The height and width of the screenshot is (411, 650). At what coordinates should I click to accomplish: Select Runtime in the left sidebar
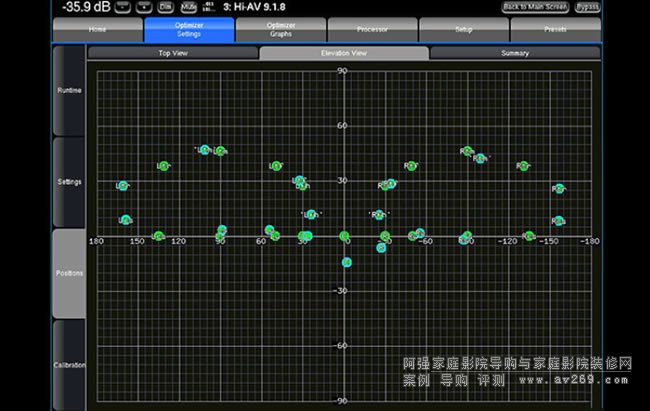(x=69, y=90)
